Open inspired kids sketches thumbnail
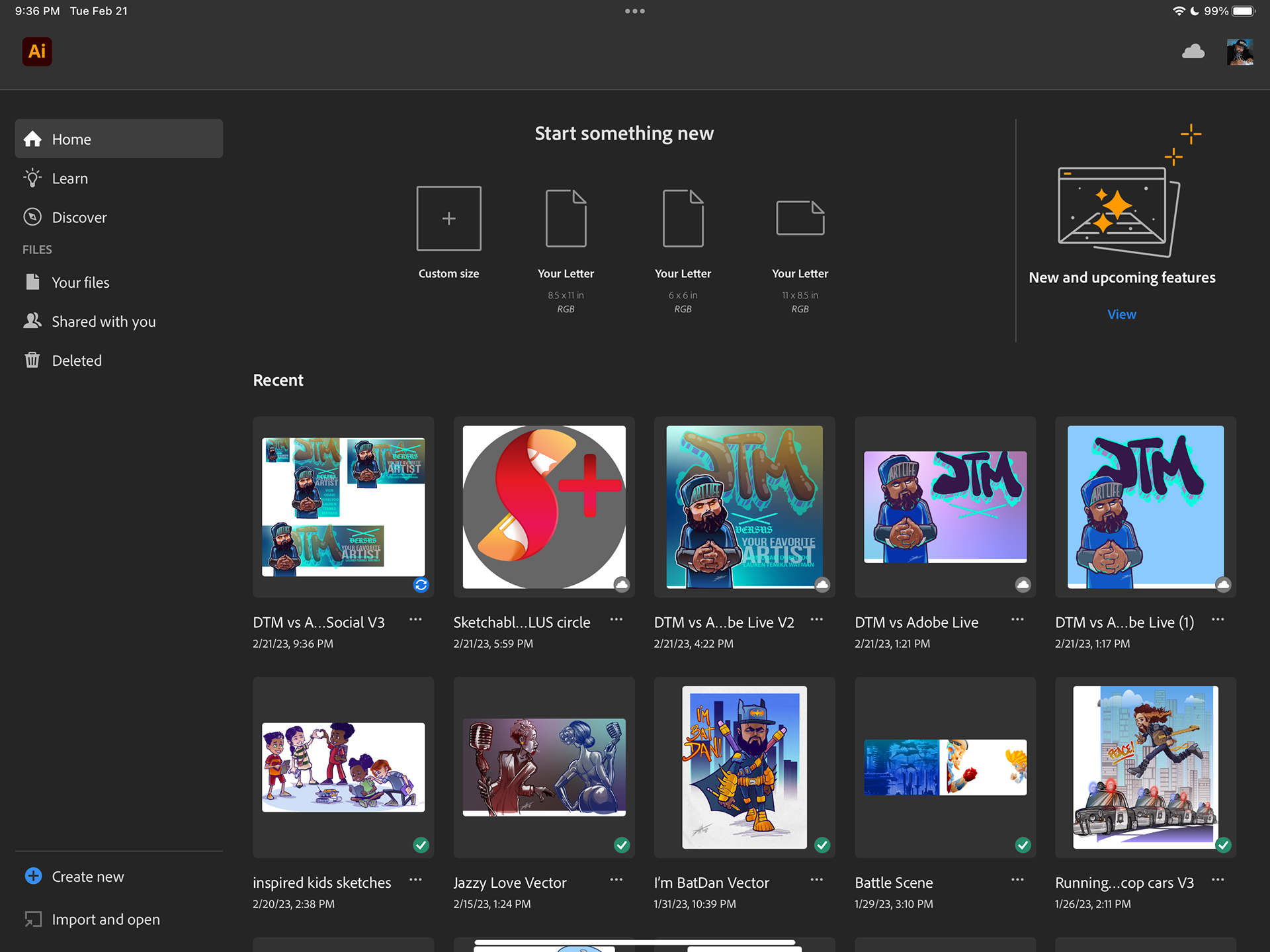 [343, 767]
